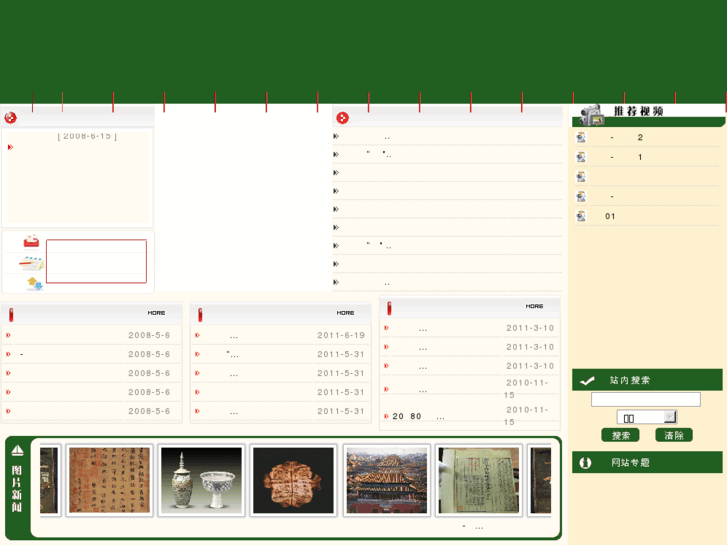
Task: Click the checkmark icon beside 站内搜索
Action: (x=587, y=381)
